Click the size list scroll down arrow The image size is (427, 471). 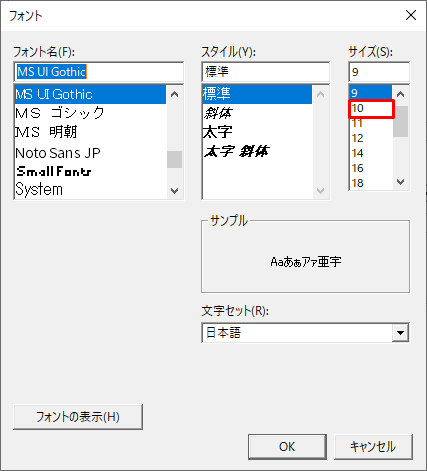click(x=401, y=182)
